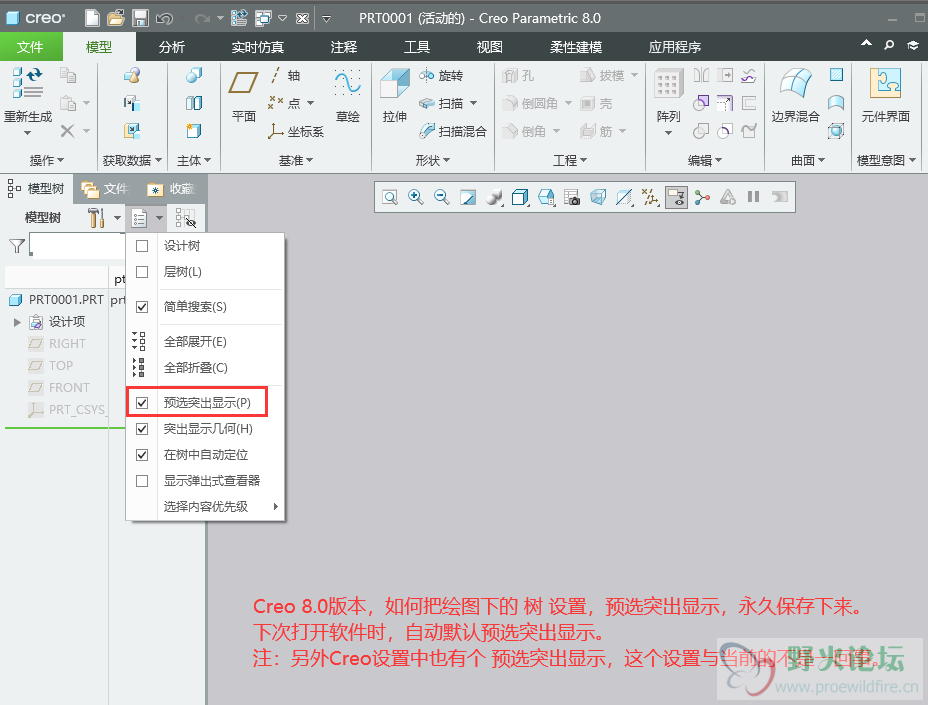Click the 重新生成 regenerate icon
Image resolution: width=928 pixels, height=705 pixels.
tap(27, 83)
